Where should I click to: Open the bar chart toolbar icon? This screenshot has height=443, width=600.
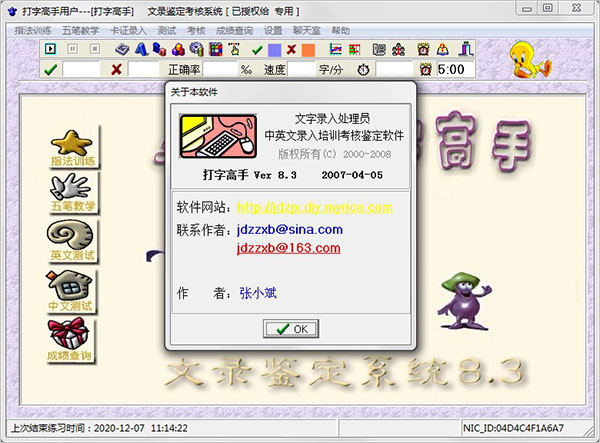pyautogui.click(x=354, y=49)
